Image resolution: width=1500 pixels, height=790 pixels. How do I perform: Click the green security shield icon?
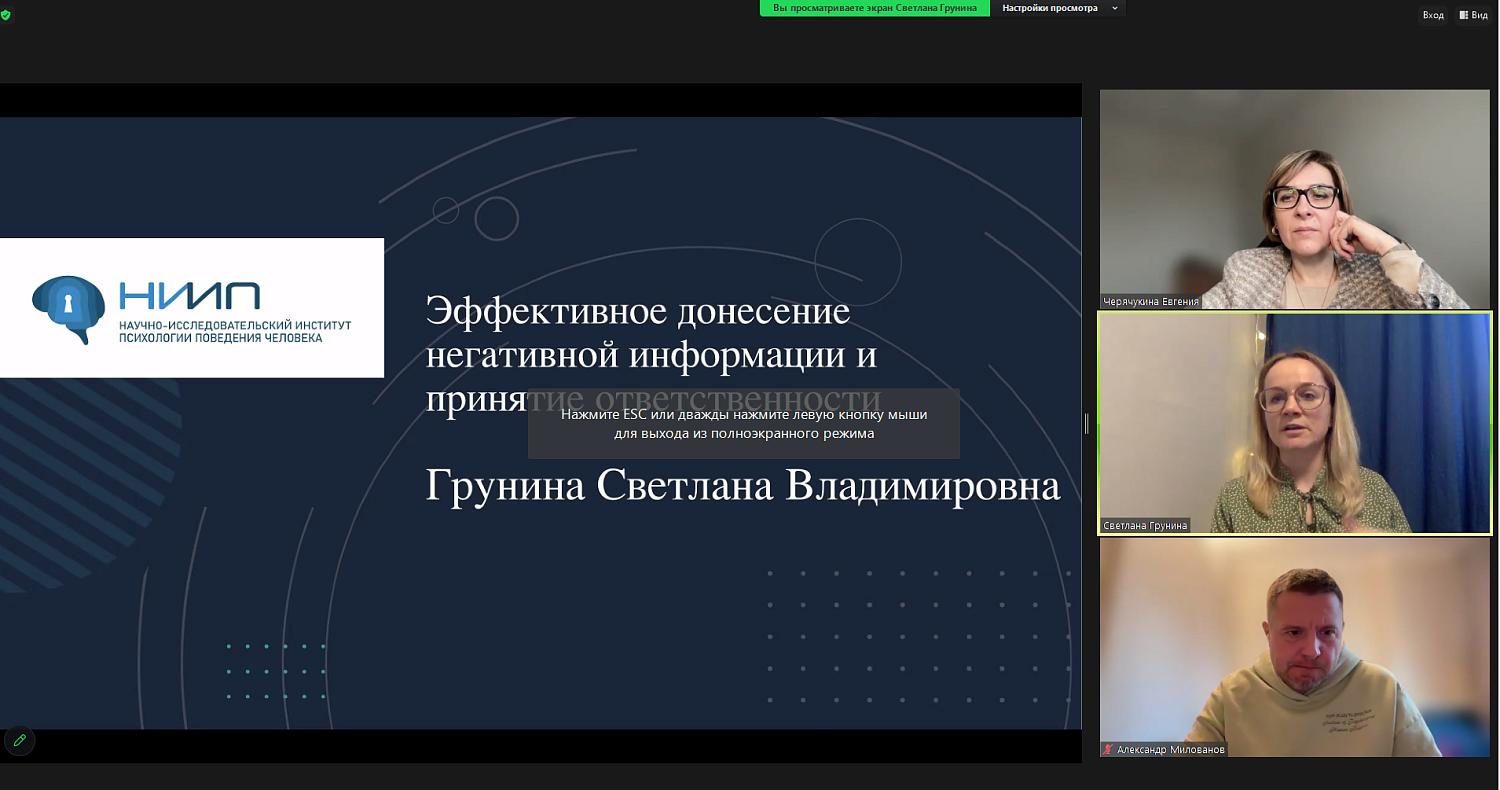coord(7,15)
